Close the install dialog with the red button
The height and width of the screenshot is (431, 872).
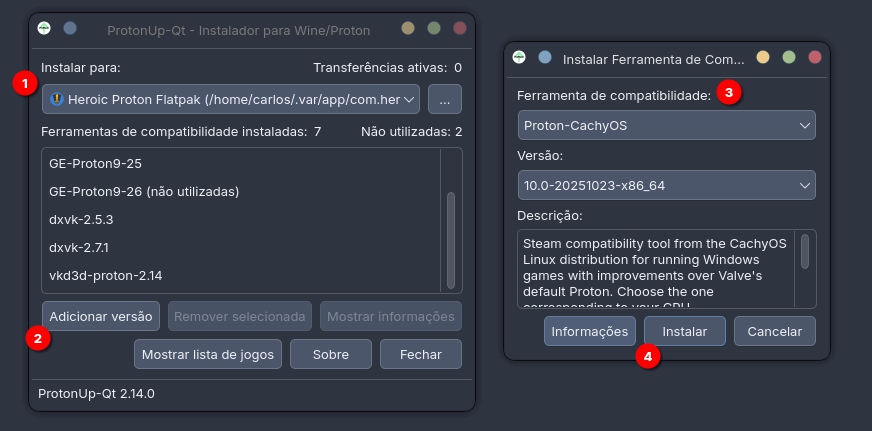815,58
